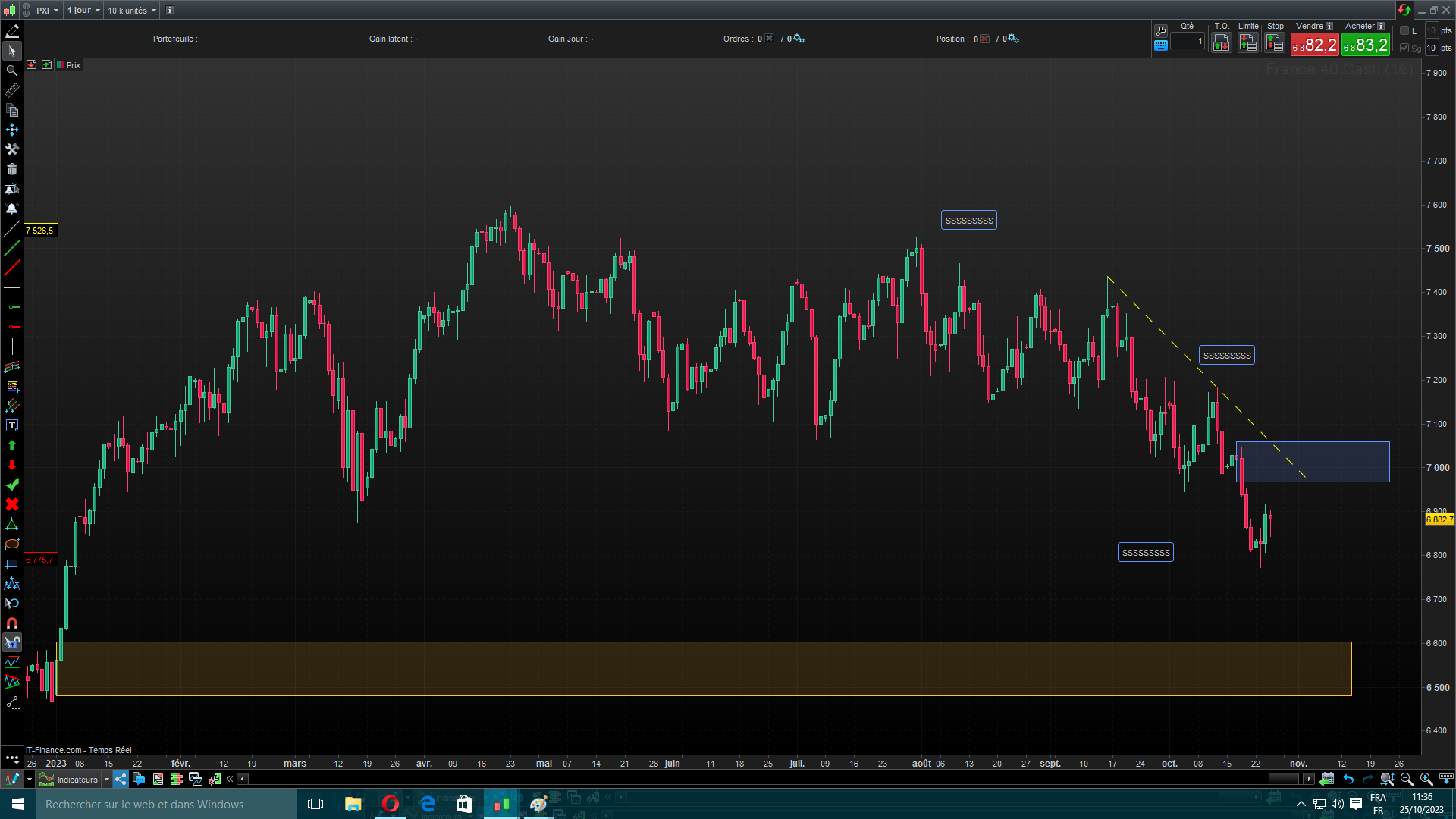Viewport: 1456px width, 819px height.
Task: Select the alert bell tool
Action: coord(12,209)
